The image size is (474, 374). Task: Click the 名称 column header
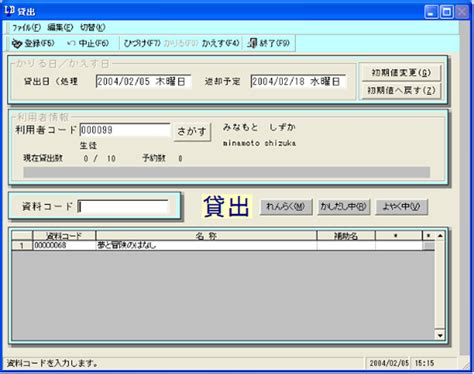tap(206, 236)
